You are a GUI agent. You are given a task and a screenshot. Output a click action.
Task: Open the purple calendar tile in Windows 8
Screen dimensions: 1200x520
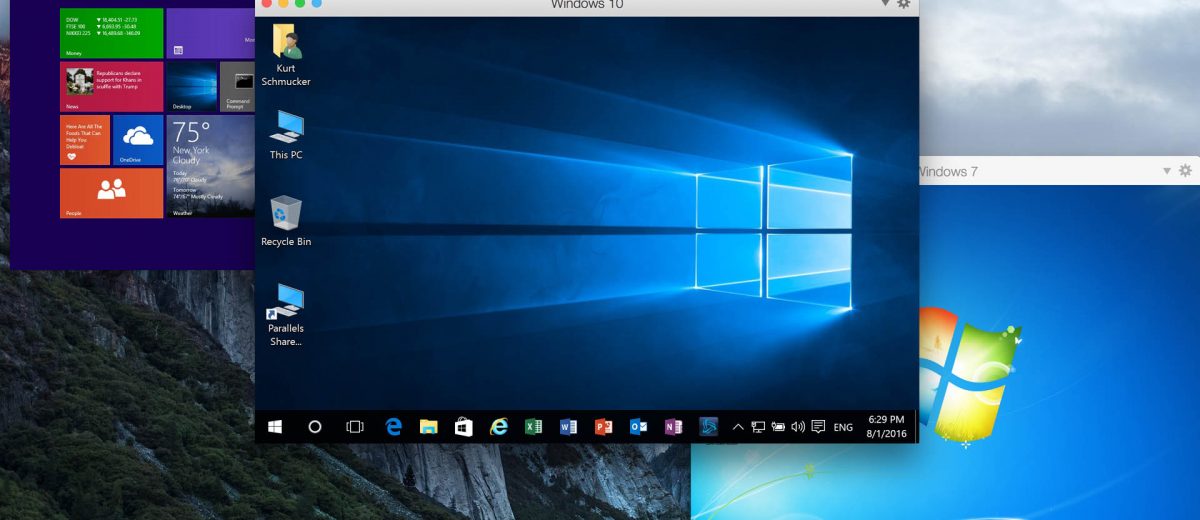[x=210, y=33]
